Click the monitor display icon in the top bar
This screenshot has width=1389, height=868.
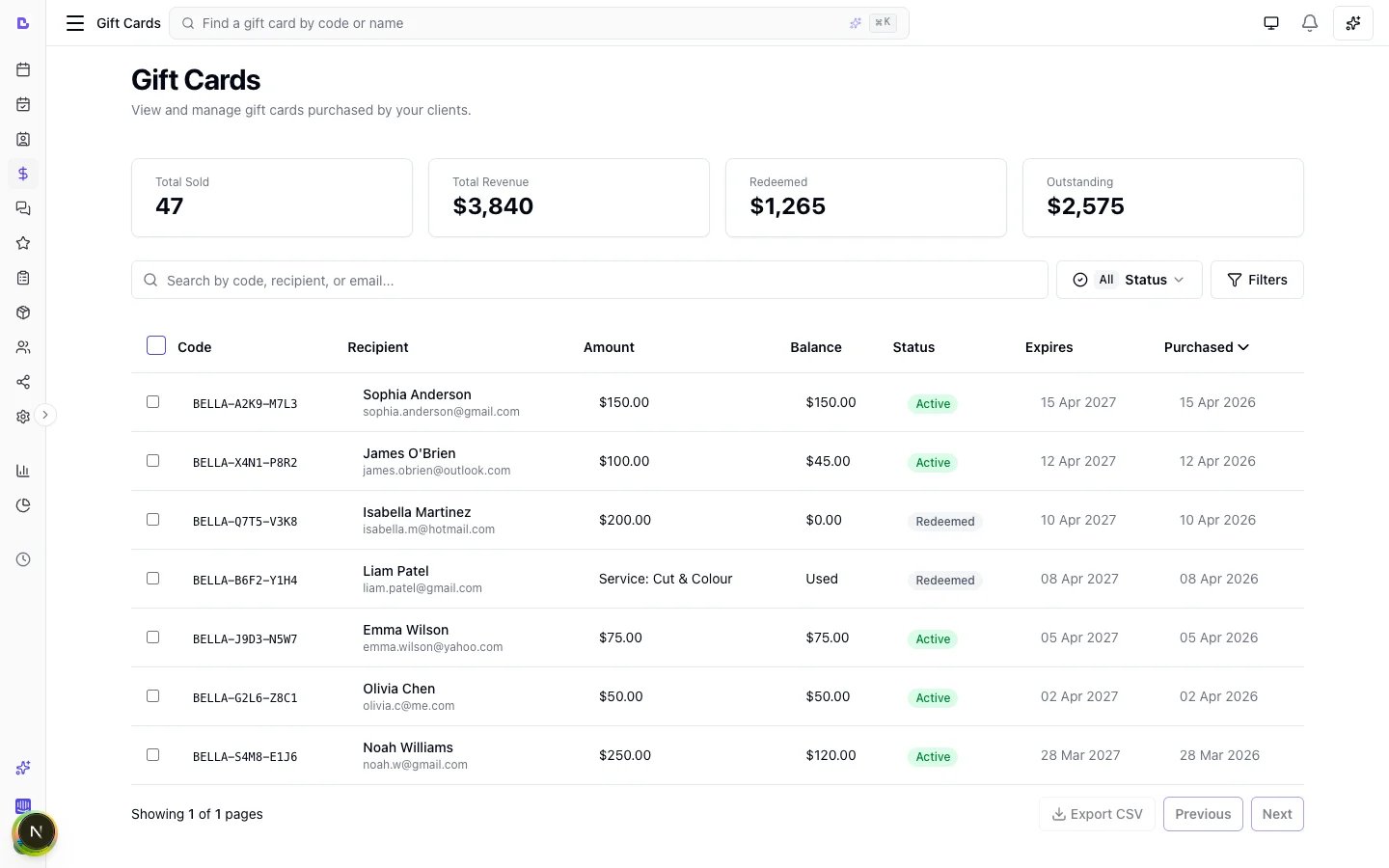[1271, 23]
